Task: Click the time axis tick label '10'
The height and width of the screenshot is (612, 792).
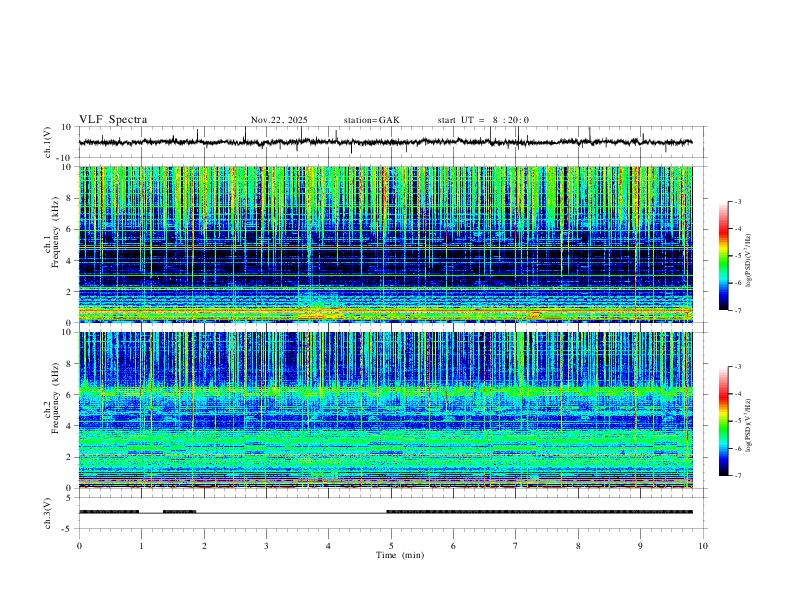Action: pos(703,546)
